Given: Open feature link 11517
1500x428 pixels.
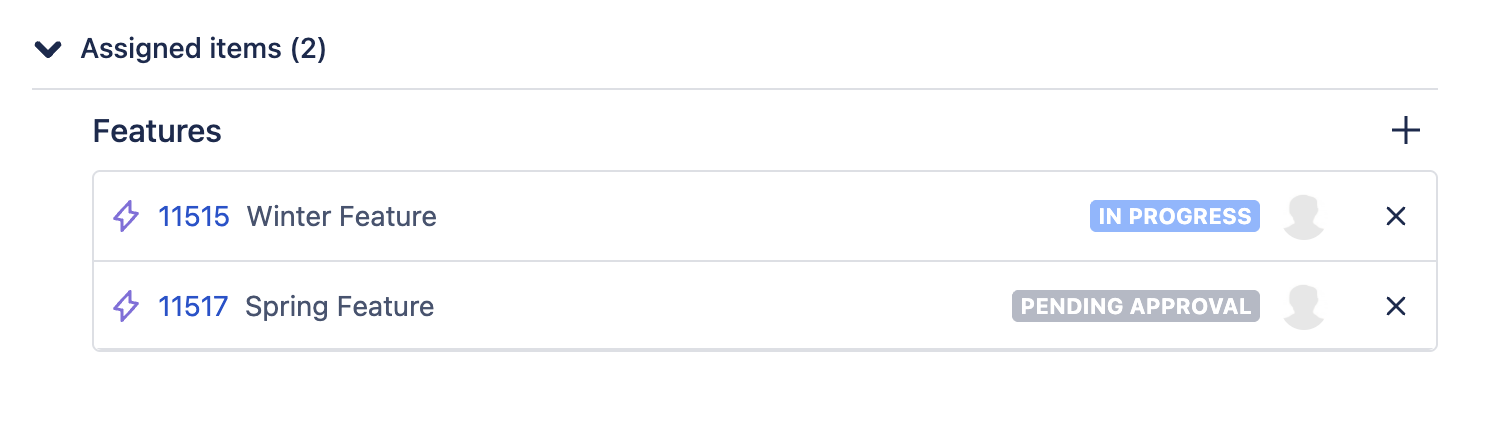Looking at the screenshot, I should tap(193, 306).
